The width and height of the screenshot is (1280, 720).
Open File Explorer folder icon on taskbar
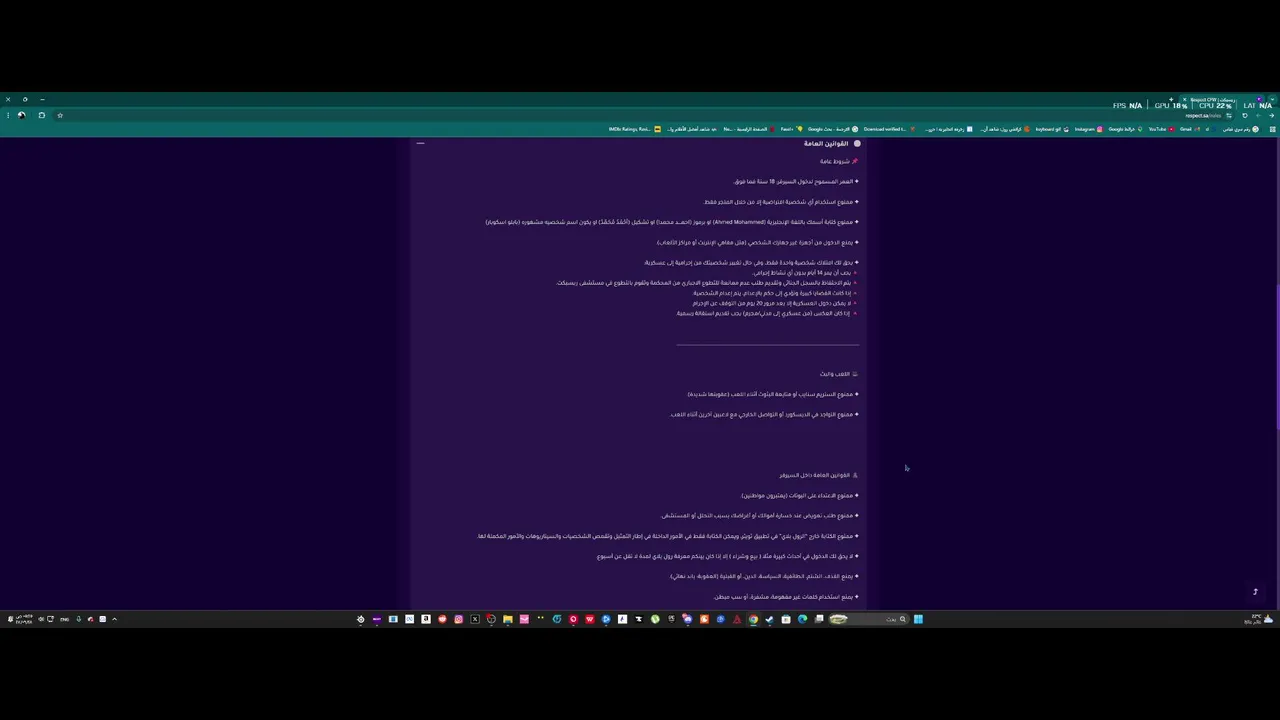point(508,619)
